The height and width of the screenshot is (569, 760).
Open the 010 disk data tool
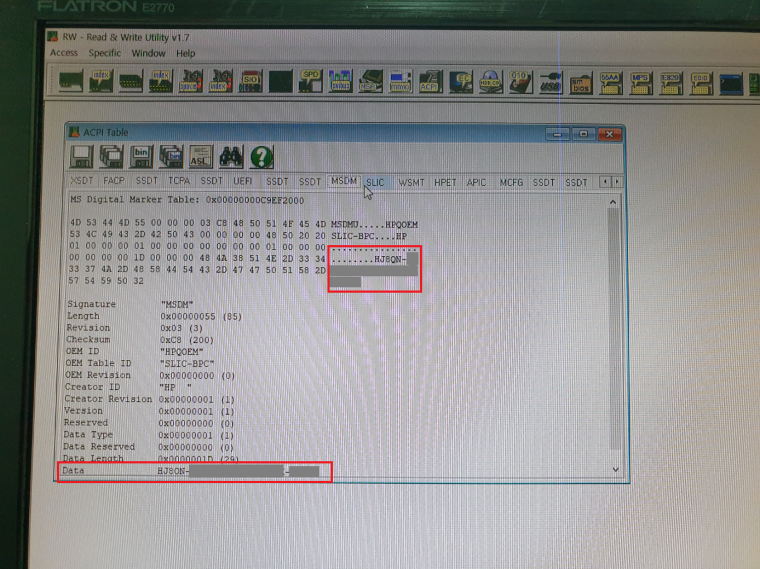[521, 81]
